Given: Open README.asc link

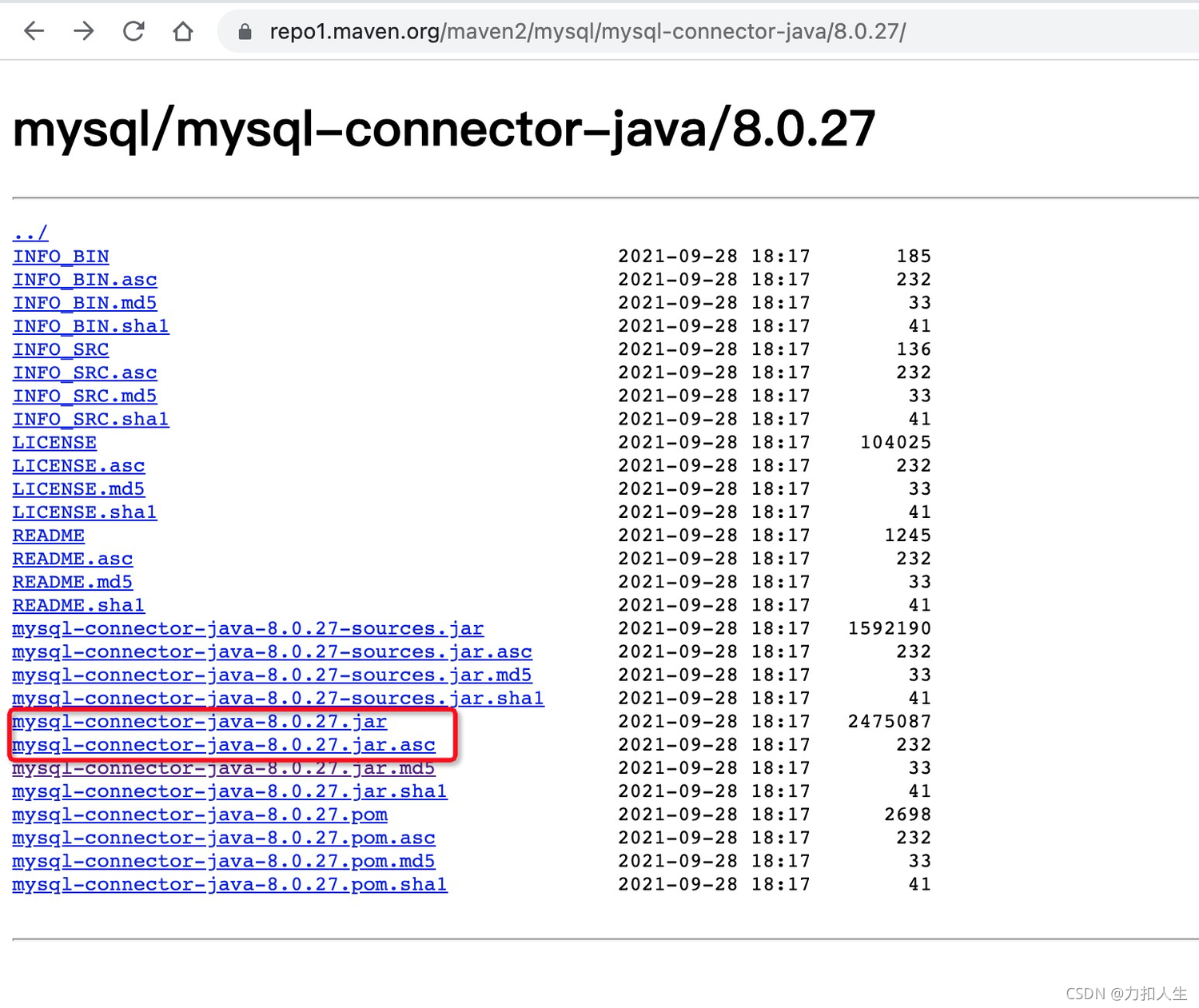Looking at the screenshot, I should tap(73, 558).
